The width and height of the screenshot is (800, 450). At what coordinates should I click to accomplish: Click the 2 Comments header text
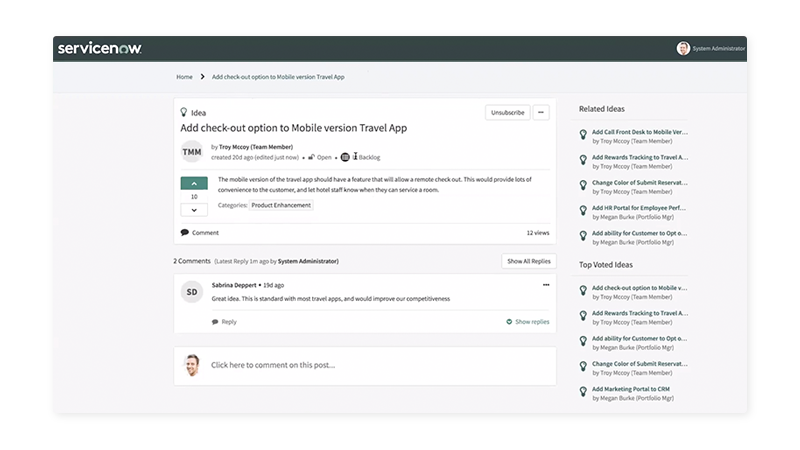192,261
